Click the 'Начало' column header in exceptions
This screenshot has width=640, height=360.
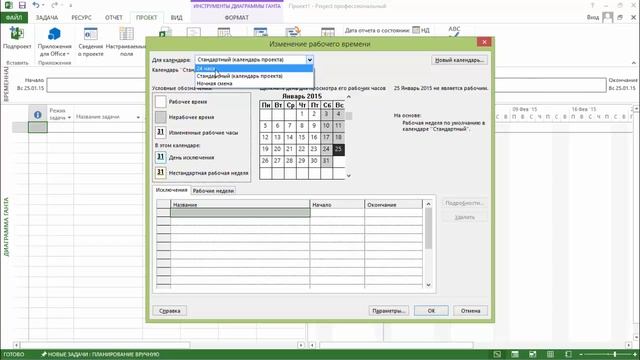[337, 204]
